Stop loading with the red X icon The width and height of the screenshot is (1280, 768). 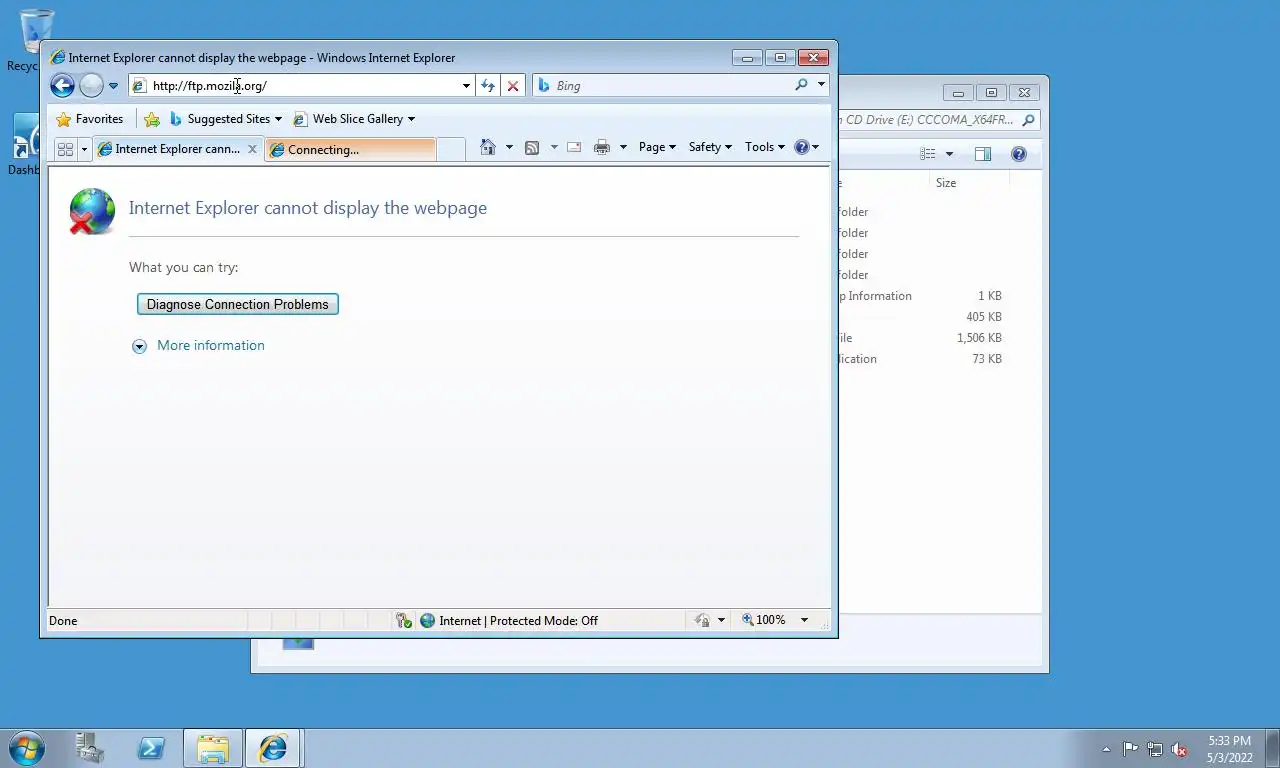513,86
